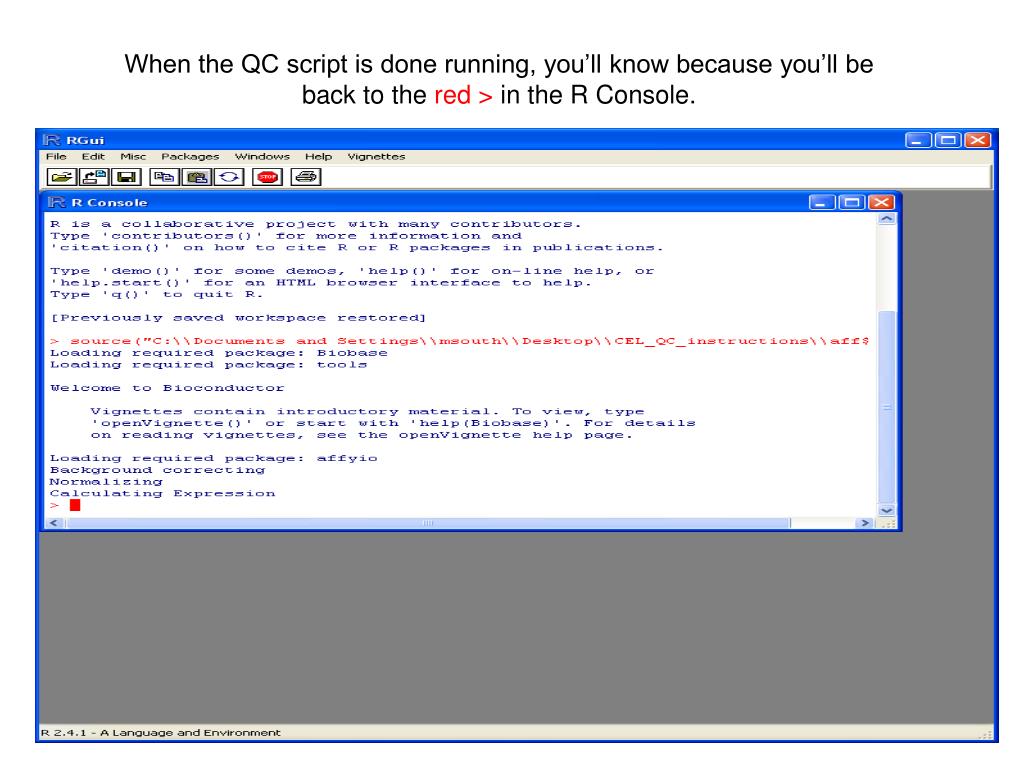This screenshot has width=1024, height=768.
Task: Maximize the RGui main window
Action: (x=948, y=140)
